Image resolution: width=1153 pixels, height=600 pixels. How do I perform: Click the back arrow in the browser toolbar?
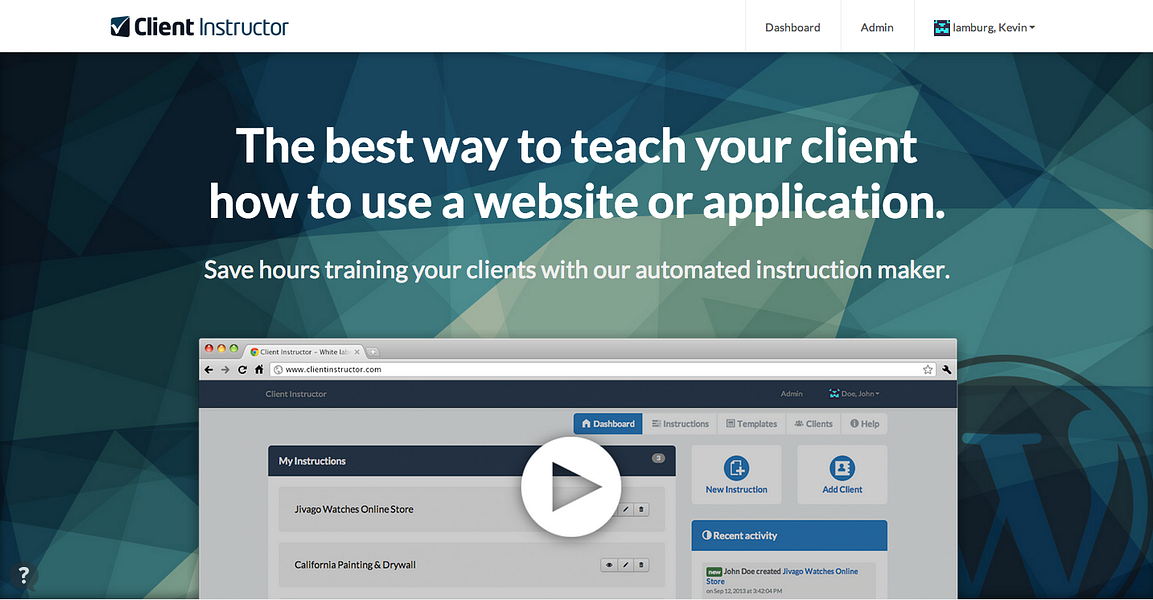[208, 369]
